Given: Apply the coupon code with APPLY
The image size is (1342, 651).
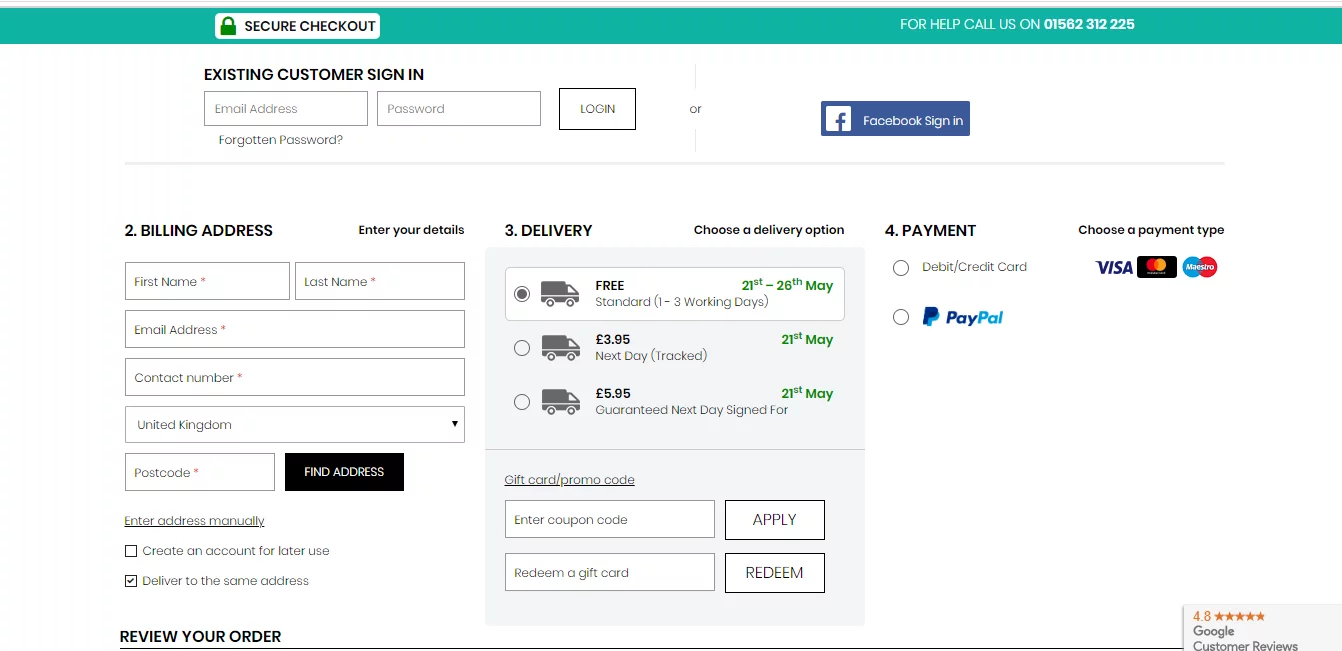Looking at the screenshot, I should [775, 520].
